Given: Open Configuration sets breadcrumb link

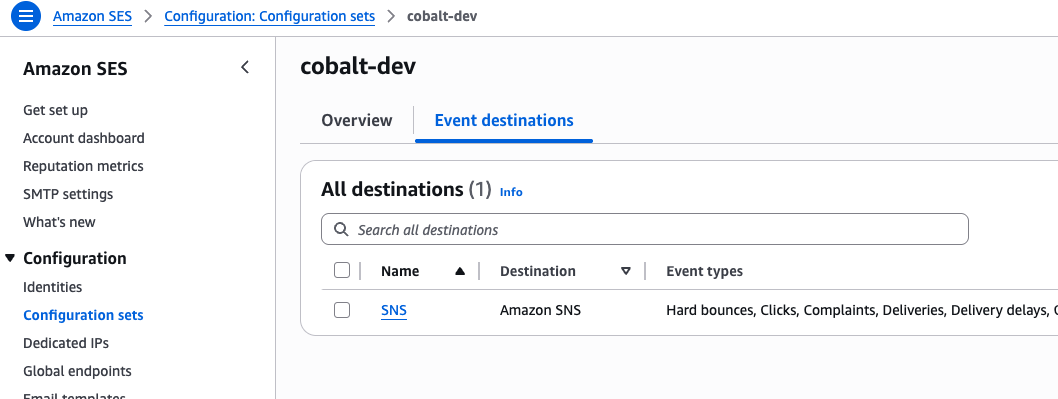Looking at the screenshot, I should click(270, 16).
